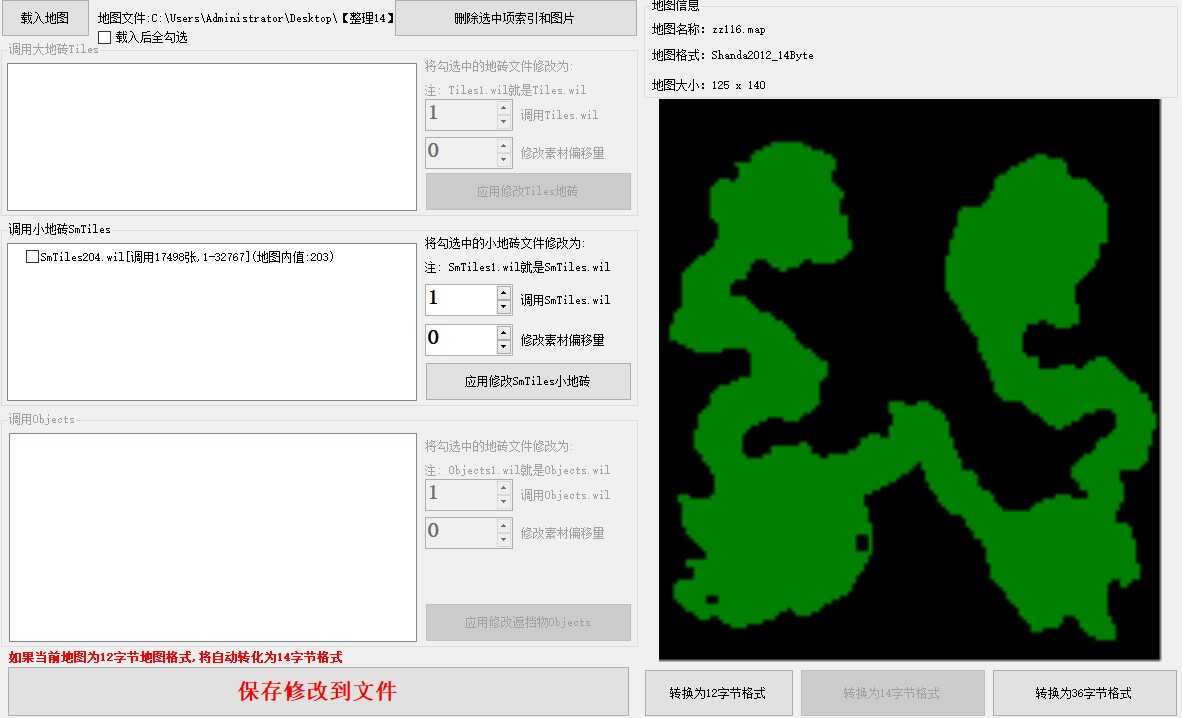This screenshot has height=718, width=1182.
Task: Click 删除选中项索引和图片 button
Action: (515, 18)
